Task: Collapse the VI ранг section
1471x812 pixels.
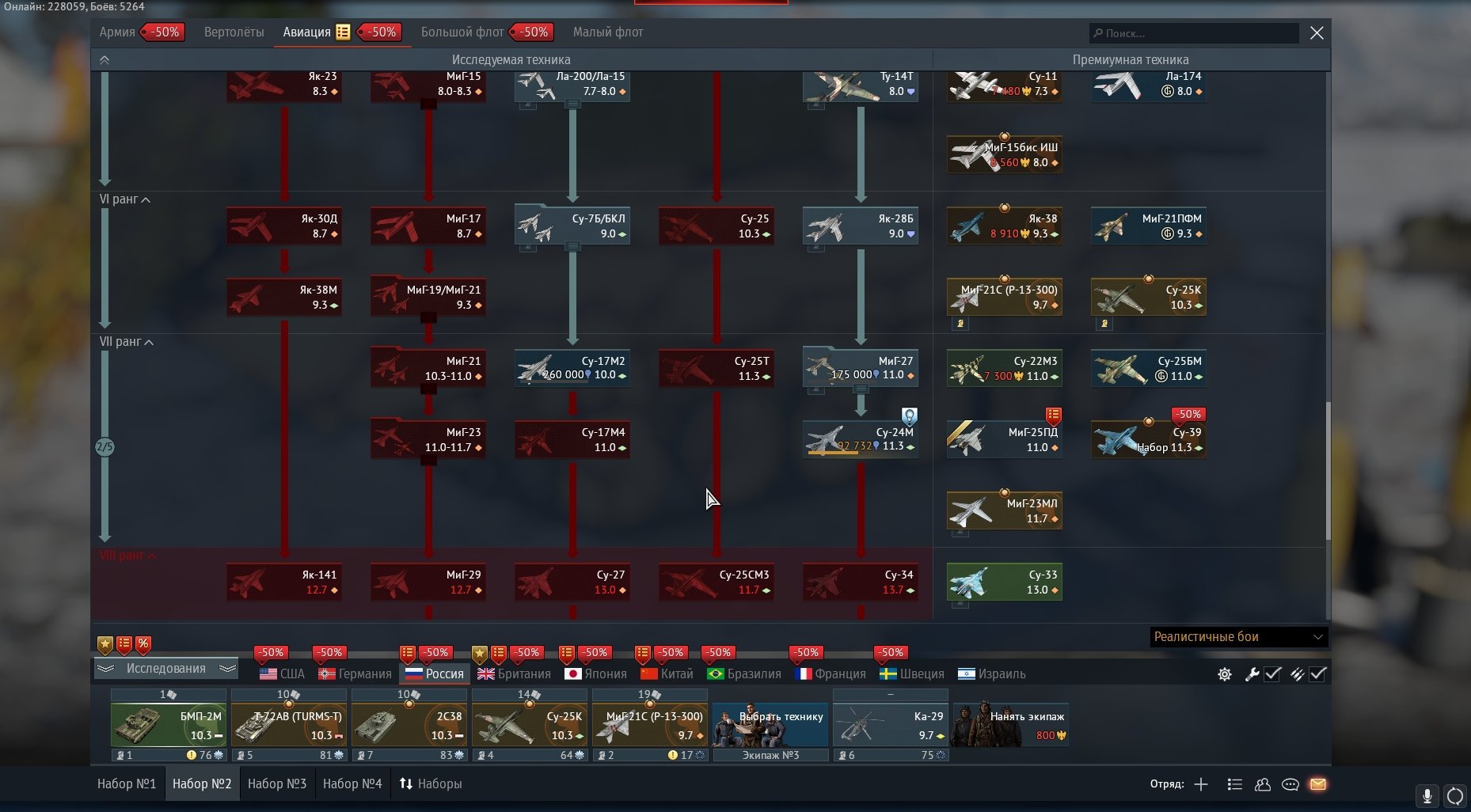Action: click(125, 199)
